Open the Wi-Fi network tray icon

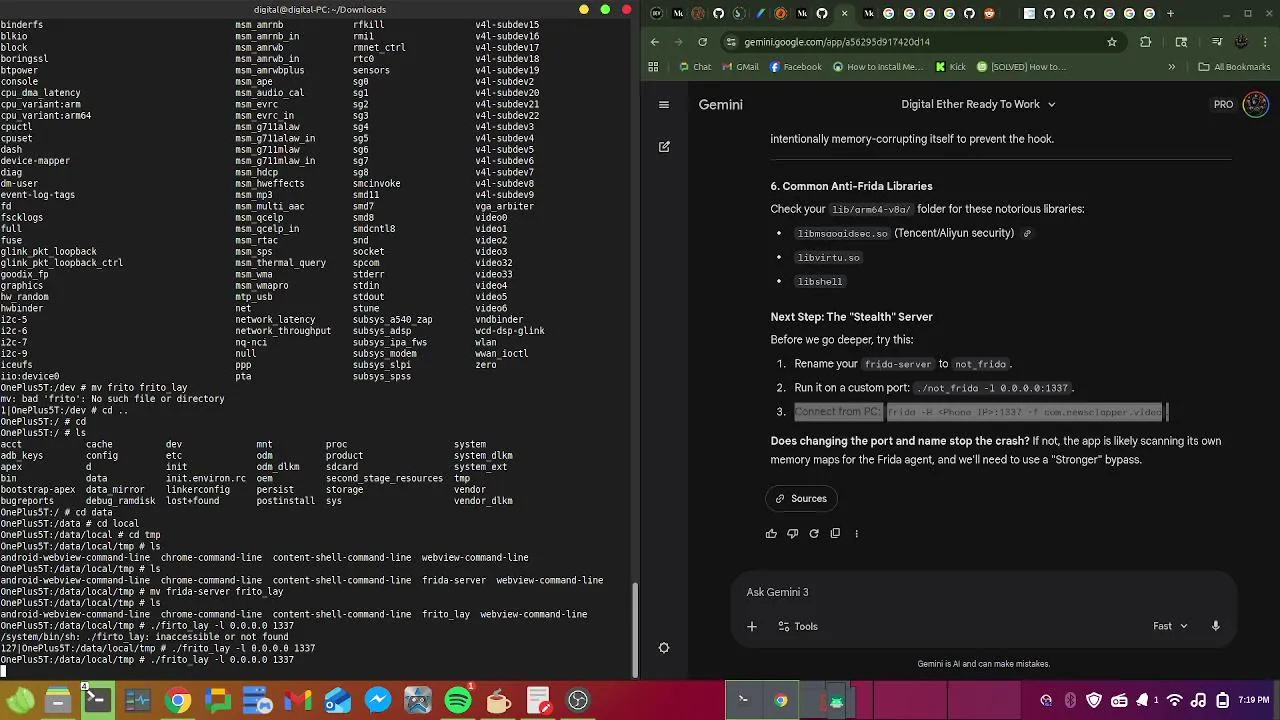(1175, 700)
